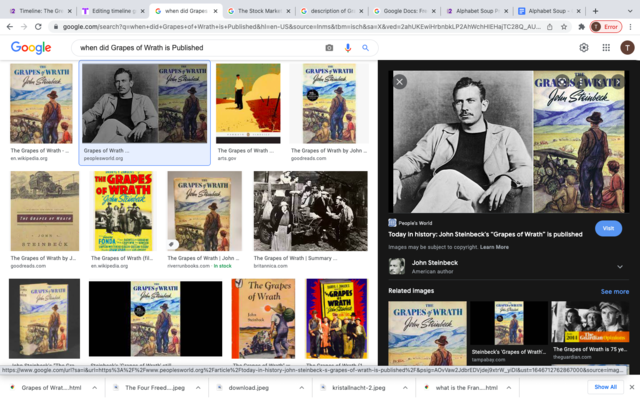640x400 pixels.
Task: Click Show All downloads
Action: pyautogui.click(x=605, y=387)
